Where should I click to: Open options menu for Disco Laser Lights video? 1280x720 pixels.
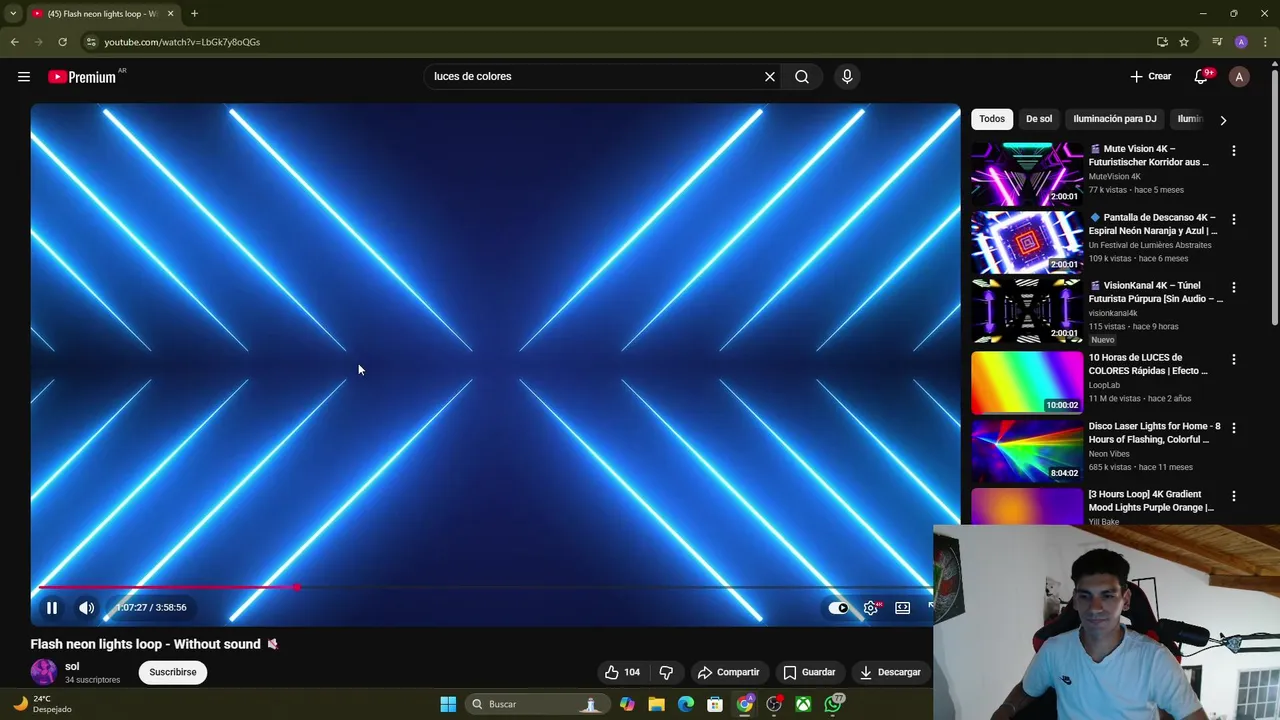coord(1234,428)
